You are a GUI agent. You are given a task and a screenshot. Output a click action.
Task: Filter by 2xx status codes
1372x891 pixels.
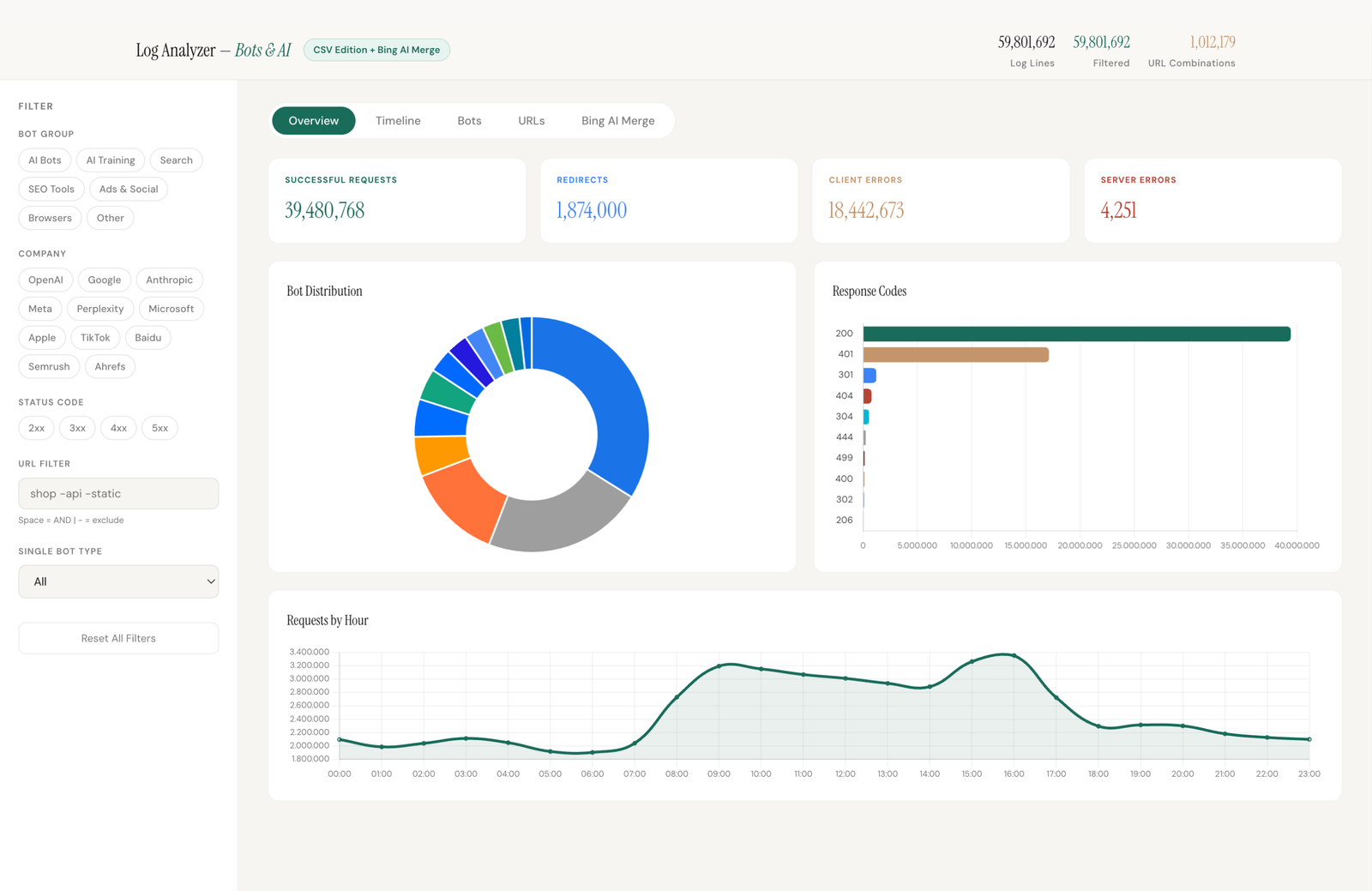click(36, 427)
